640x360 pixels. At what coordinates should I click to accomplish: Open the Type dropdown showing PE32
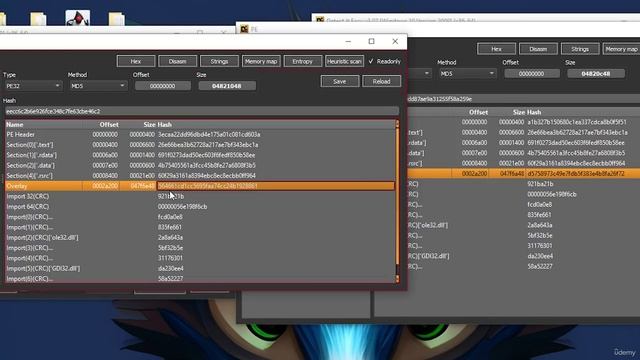[33, 86]
